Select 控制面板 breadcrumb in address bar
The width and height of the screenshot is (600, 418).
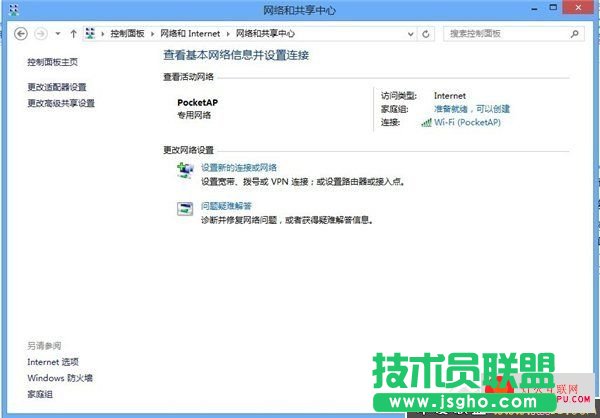127,34
